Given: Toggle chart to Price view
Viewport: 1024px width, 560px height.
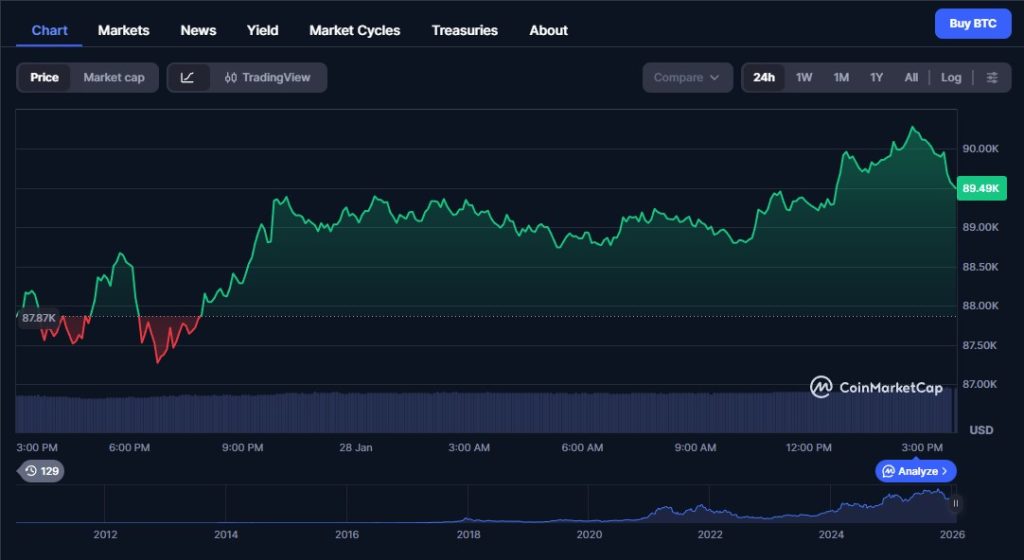Looking at the screenshot, I should click(44, 78).
